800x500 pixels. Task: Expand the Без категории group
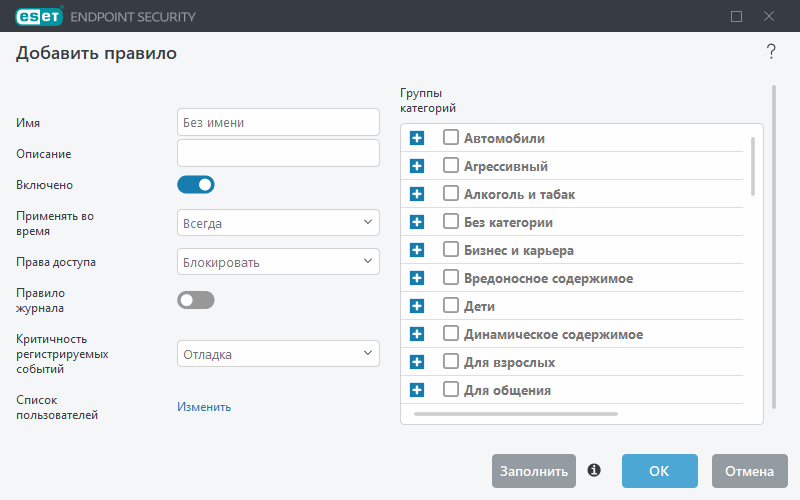tap(417, 222)
